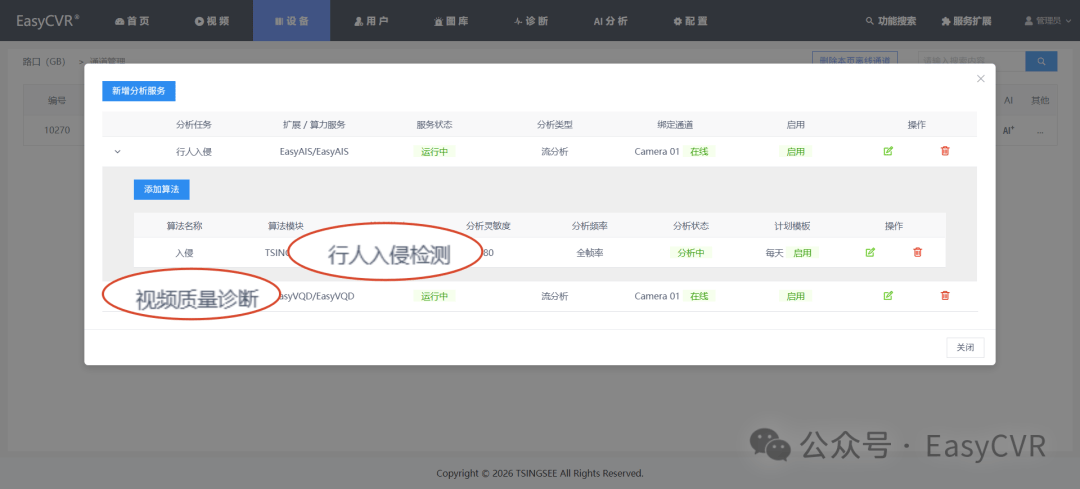Open the 诊断 tab
This screenshot has width=1080, height=489.
pyautogui.click(x=531, y=21)
